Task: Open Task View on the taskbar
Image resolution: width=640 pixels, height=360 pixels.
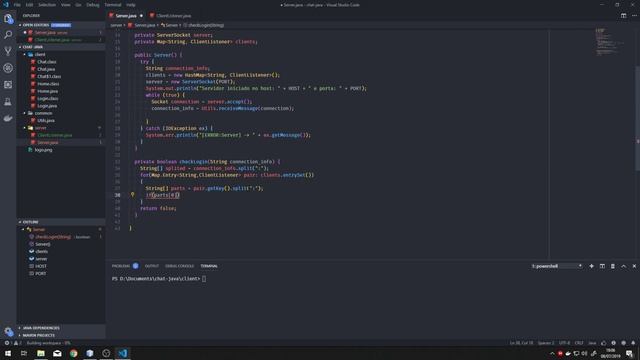Action: (x=24, y=353)
